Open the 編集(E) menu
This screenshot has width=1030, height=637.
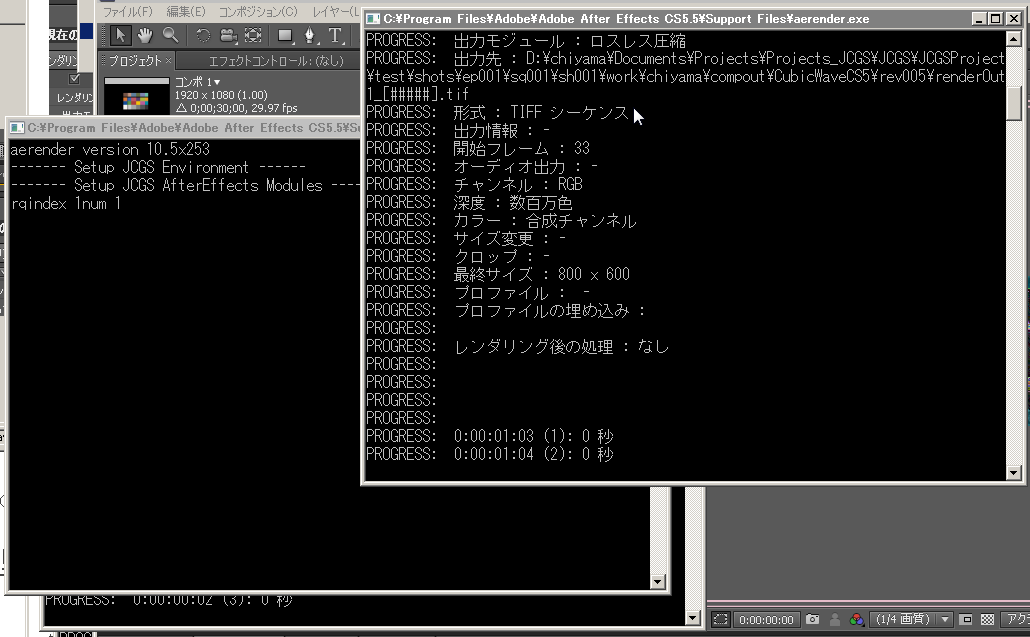pyautogui.click(x=185, y=12)
